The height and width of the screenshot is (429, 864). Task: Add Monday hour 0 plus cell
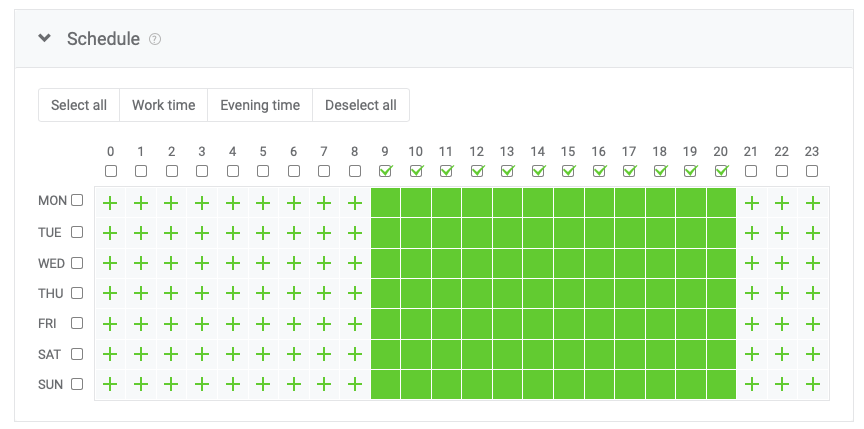[110, 203]
